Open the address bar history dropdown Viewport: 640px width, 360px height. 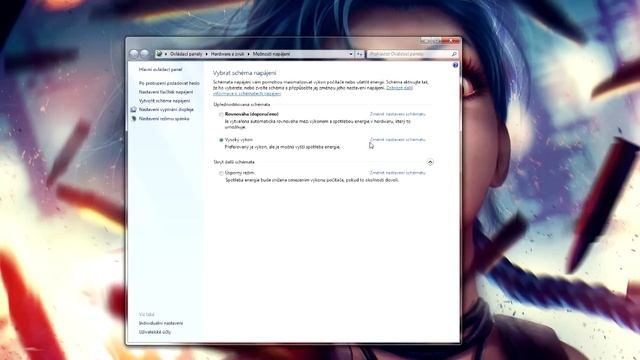(351, 54)
